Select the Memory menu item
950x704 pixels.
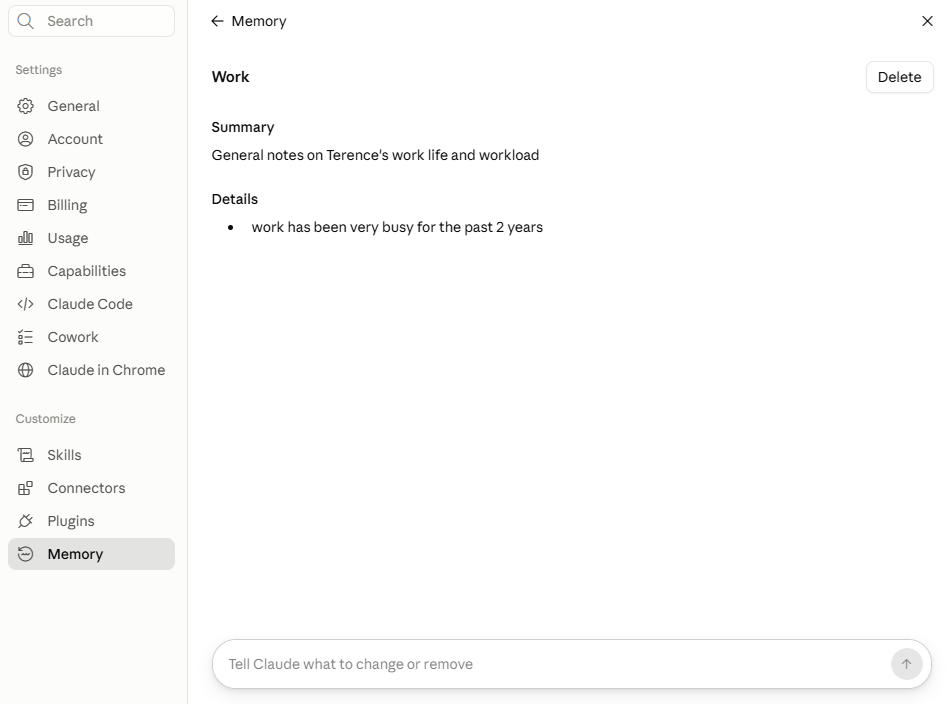(91, 554)
